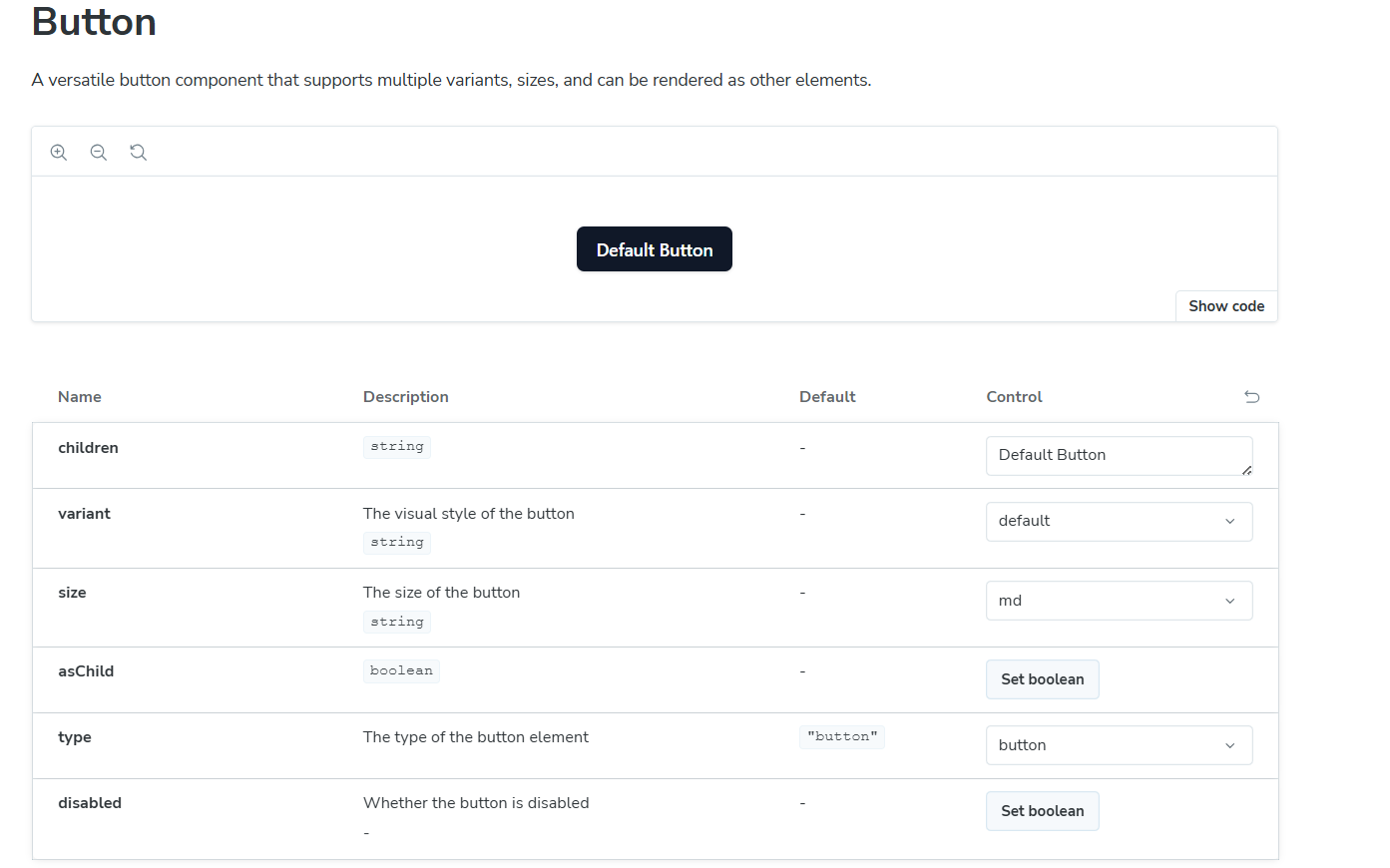Select the Description column header
This screenshot has width=1390, height=868.
(x=406, y=397)
